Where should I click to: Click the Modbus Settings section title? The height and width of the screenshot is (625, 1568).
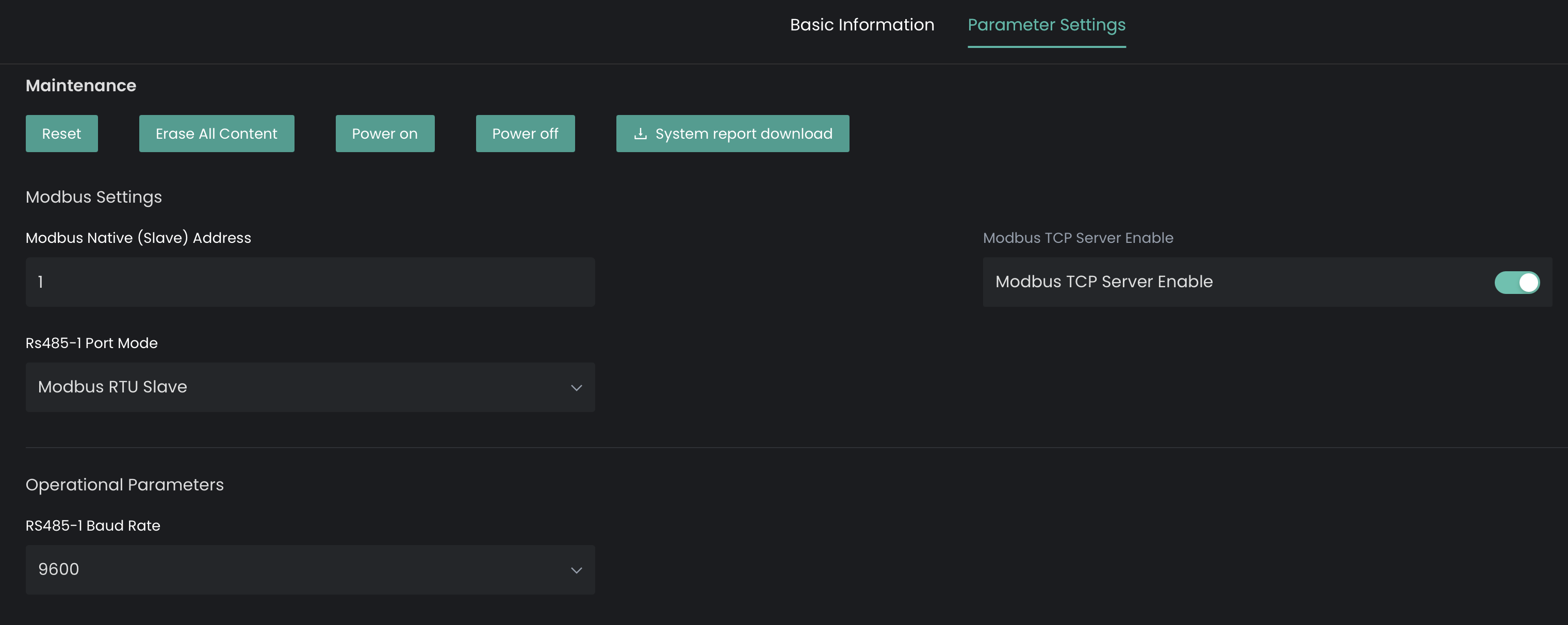(94, 197)
